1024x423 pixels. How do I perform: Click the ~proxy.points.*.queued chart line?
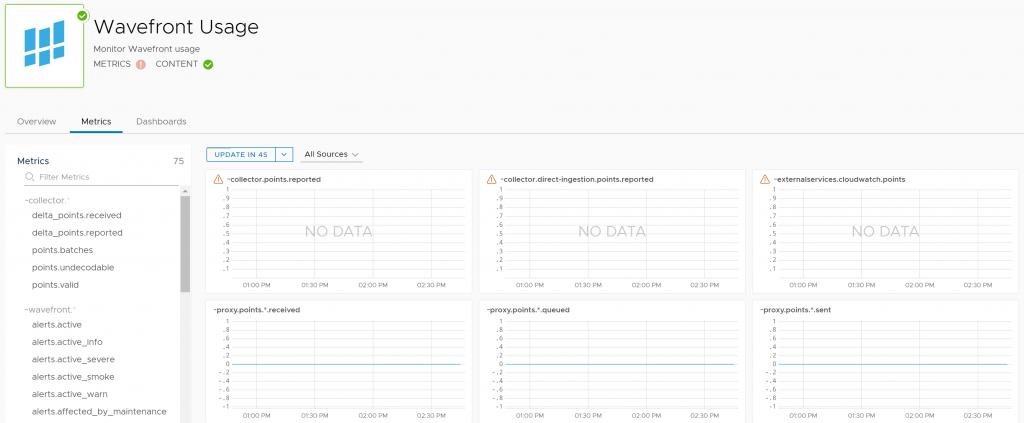pyautogui.click(x=619, y=364)
